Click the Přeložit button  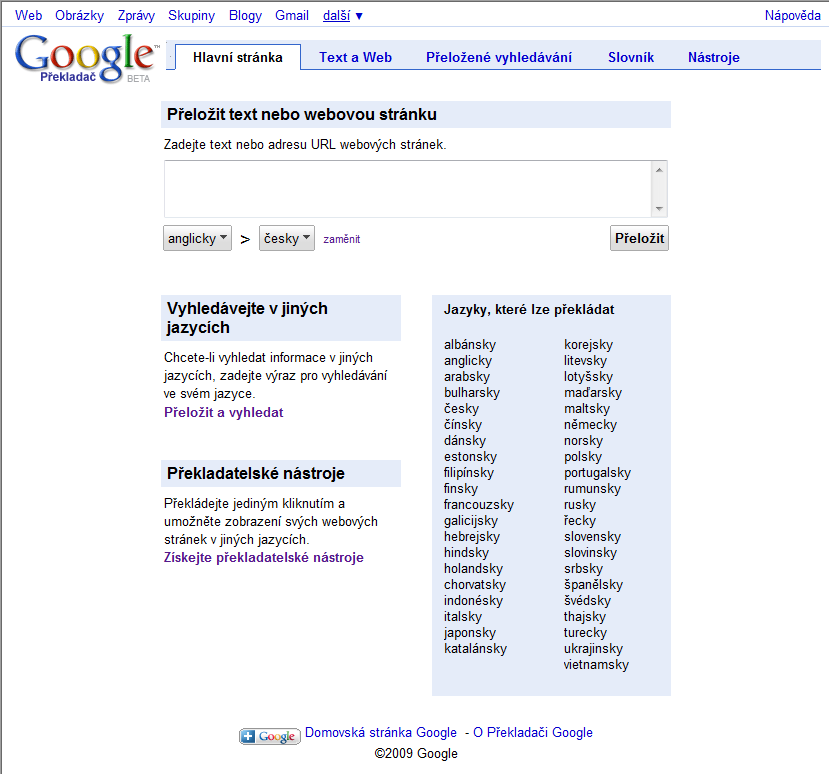tap(639, 238)
